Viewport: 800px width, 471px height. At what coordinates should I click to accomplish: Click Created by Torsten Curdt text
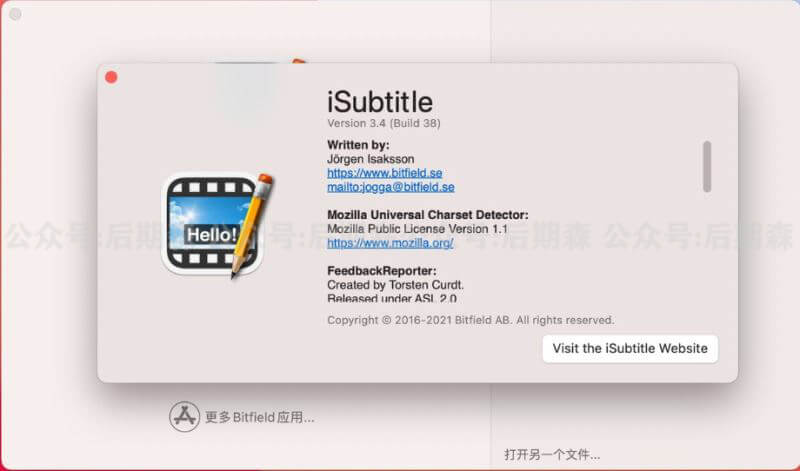click(395, 285)
